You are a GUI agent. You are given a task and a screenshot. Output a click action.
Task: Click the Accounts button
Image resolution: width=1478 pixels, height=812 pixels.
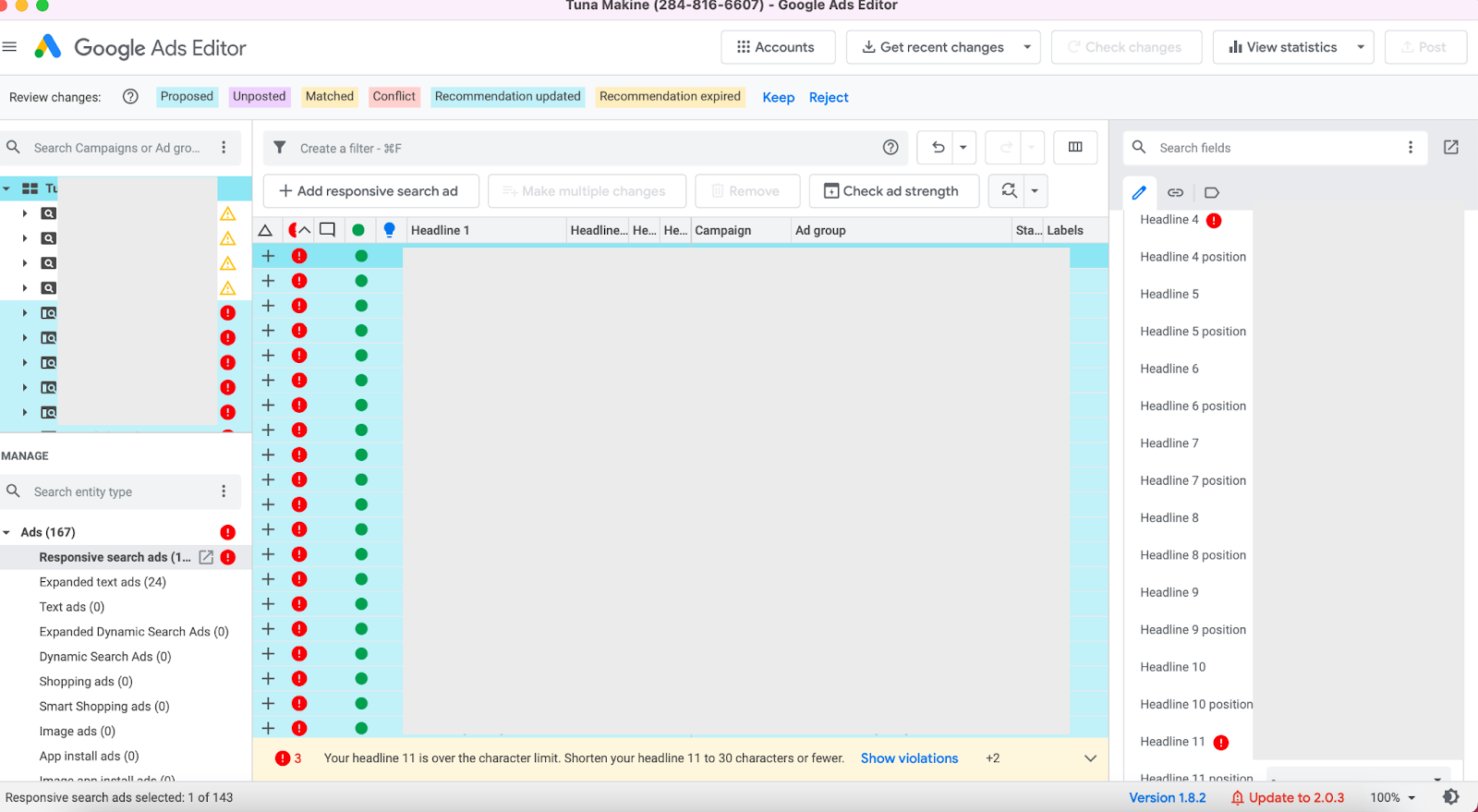pos(778,47)
